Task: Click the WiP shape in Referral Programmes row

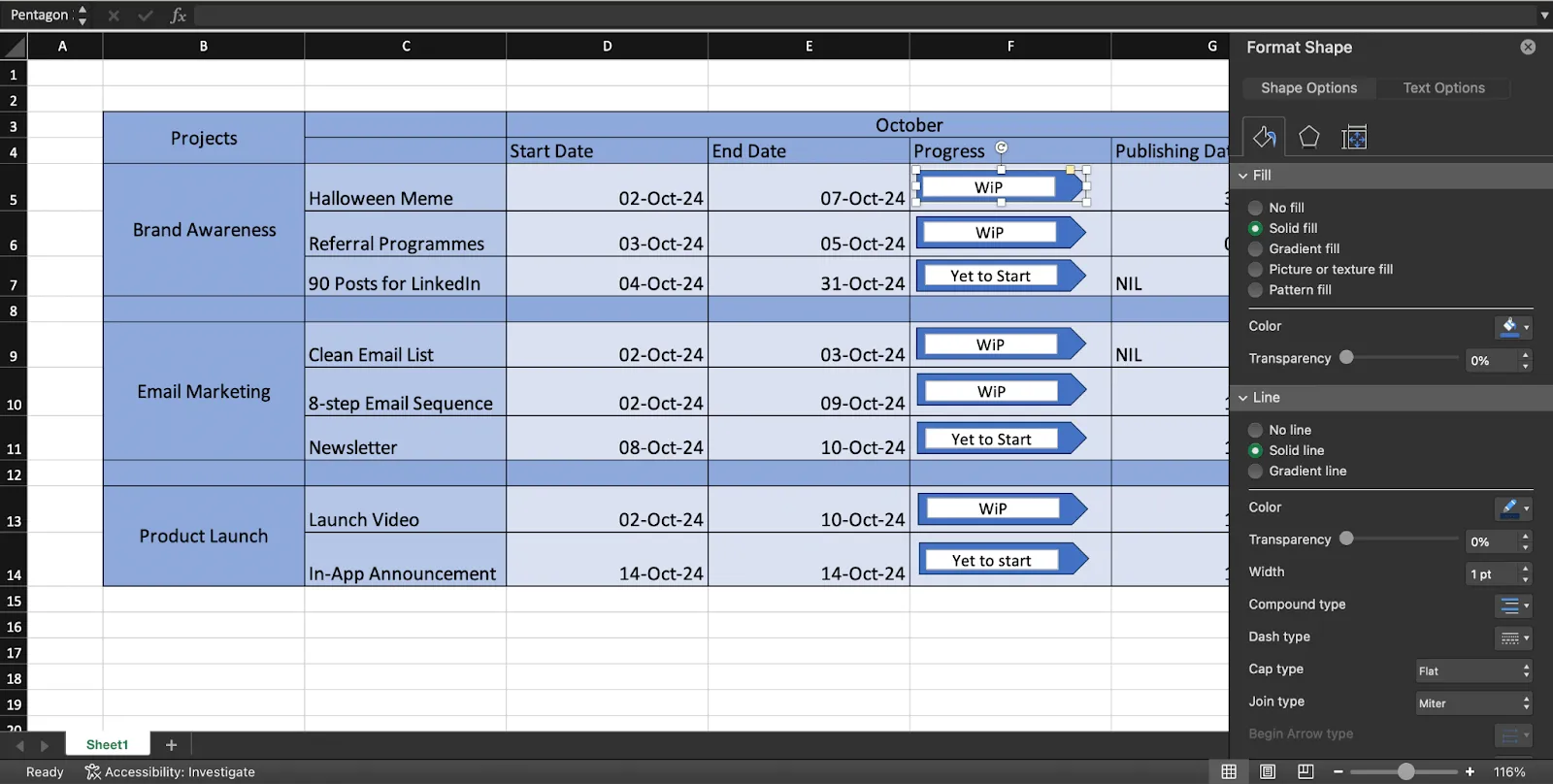Action: coord(1002,233)
